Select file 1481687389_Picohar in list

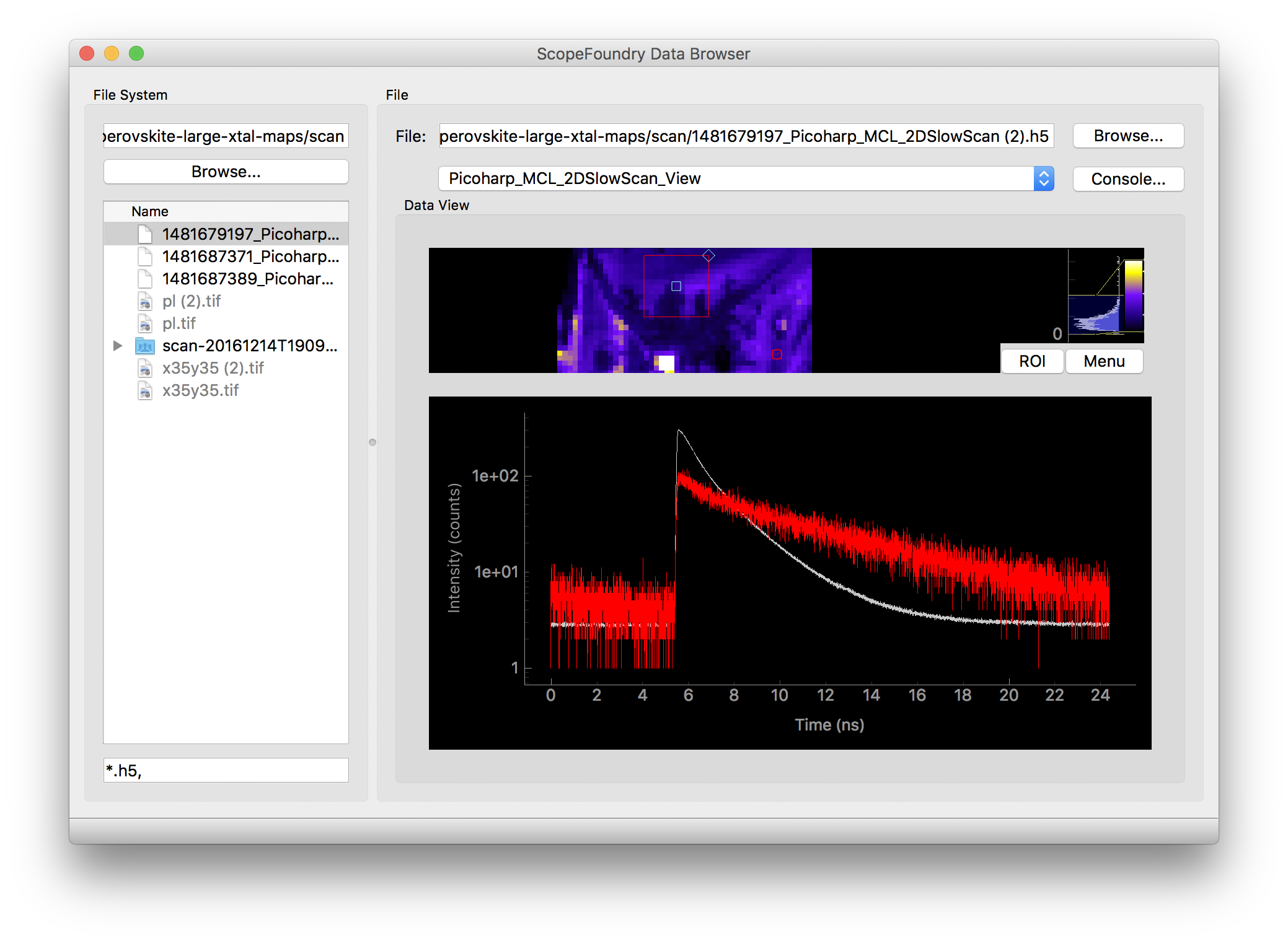coord(226,278)
